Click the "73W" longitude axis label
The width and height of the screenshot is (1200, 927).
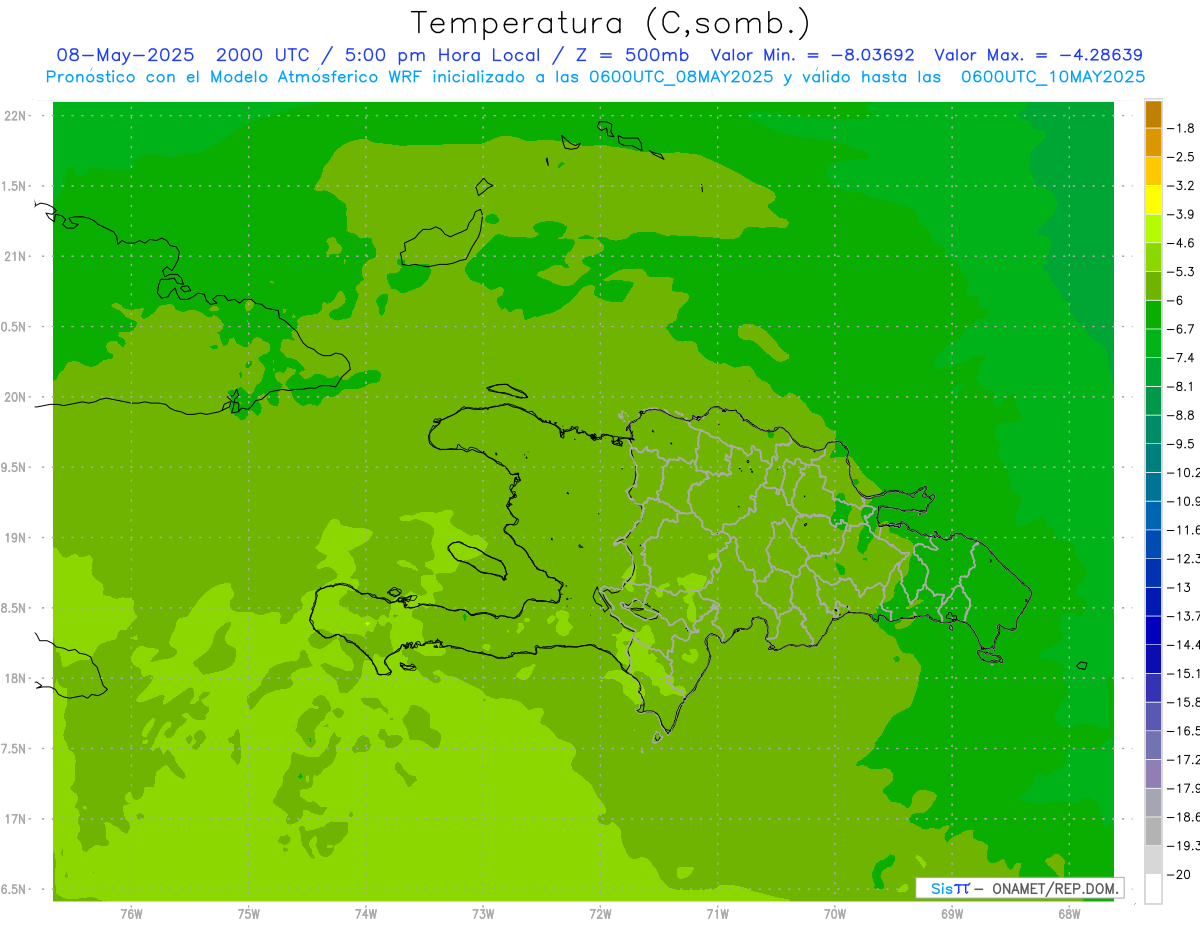click(483, 914)
